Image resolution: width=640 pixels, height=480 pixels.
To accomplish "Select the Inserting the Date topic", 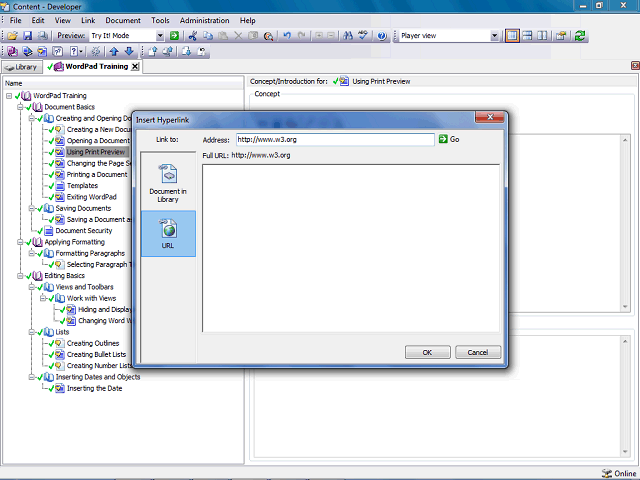I will [x=95, y=389].
